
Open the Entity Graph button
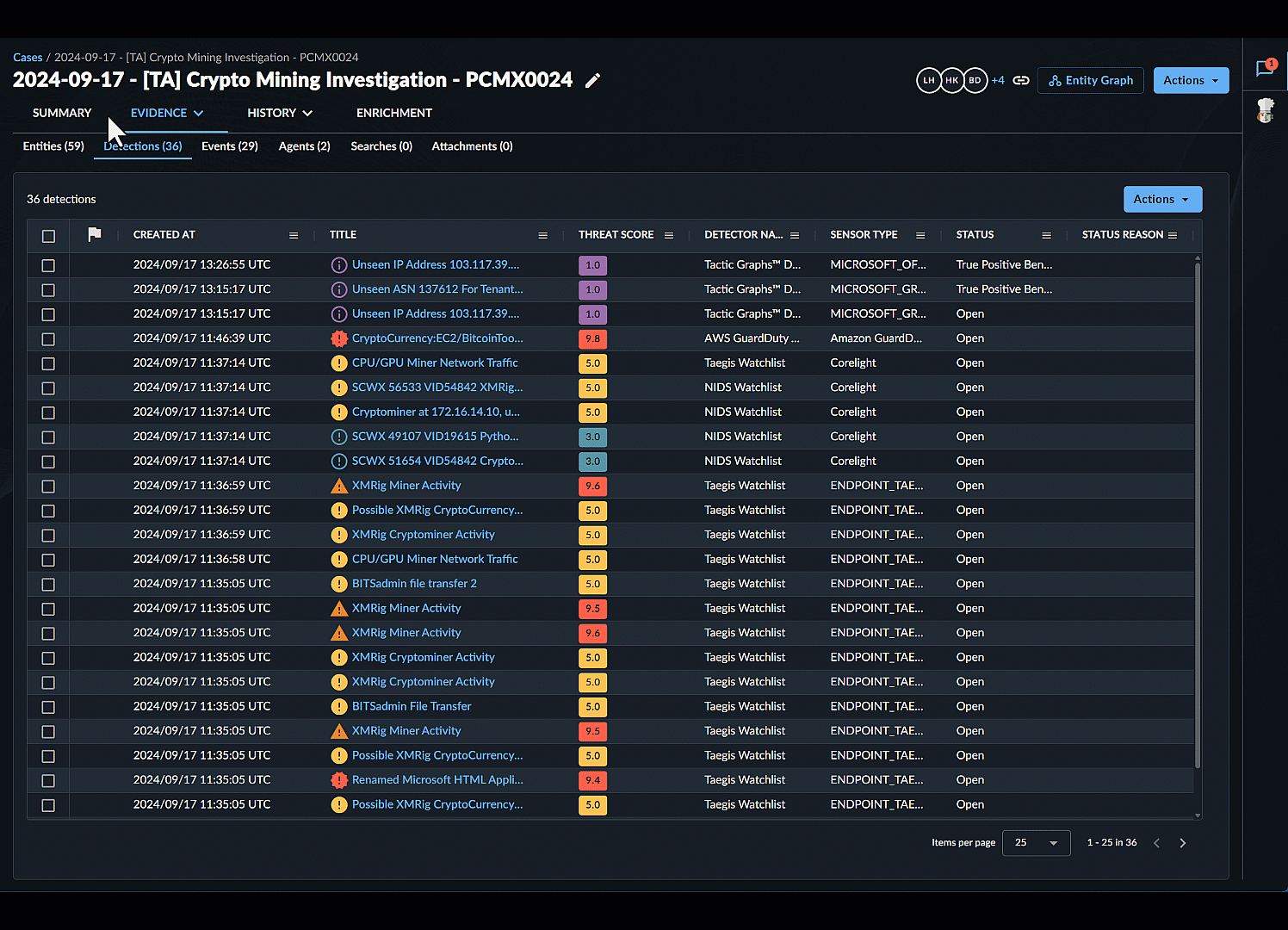coord(1091,80)
